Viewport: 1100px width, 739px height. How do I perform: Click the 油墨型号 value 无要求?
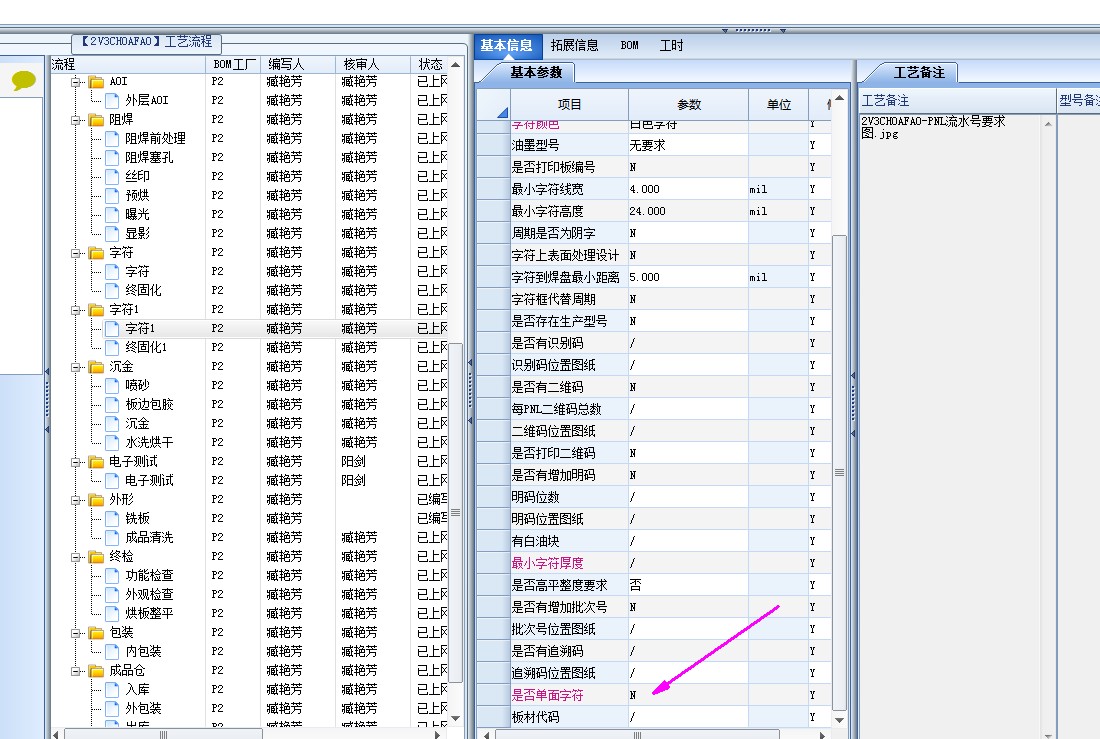(688, 145)
